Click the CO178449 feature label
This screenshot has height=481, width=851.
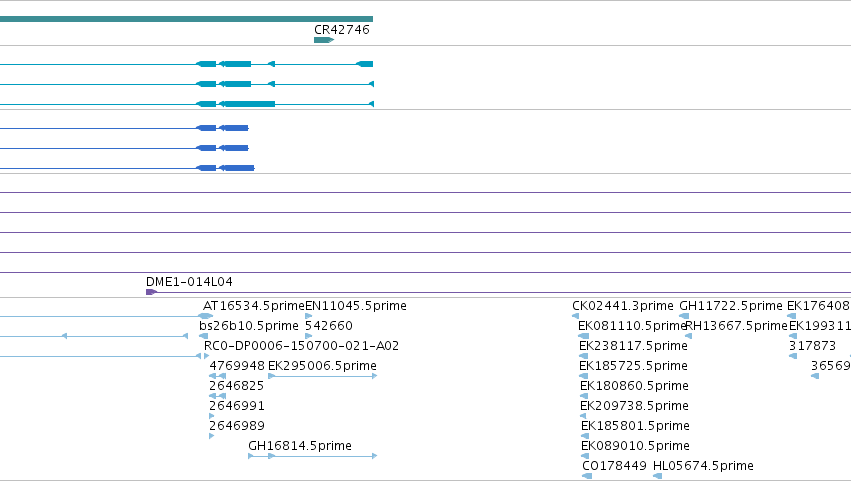coord(614,466)
